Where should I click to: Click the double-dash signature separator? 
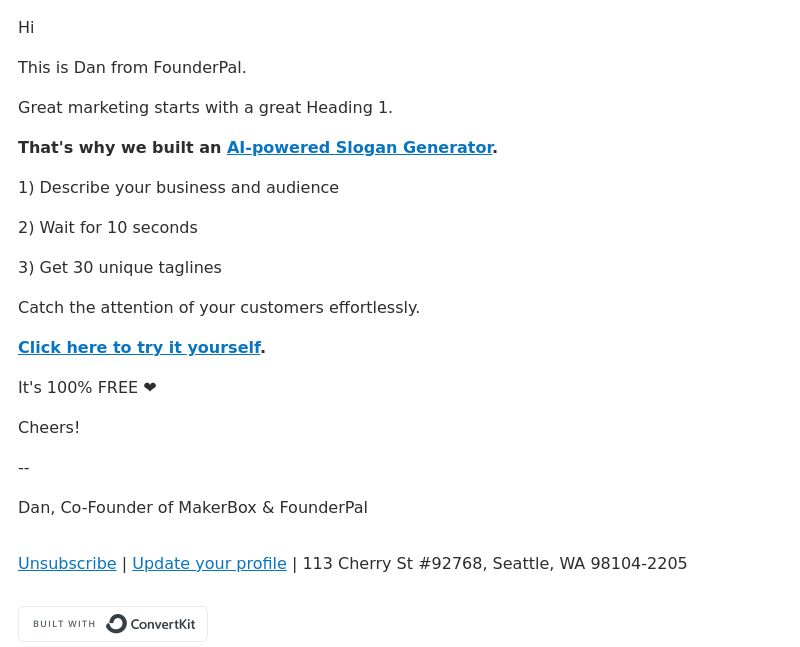23,468
